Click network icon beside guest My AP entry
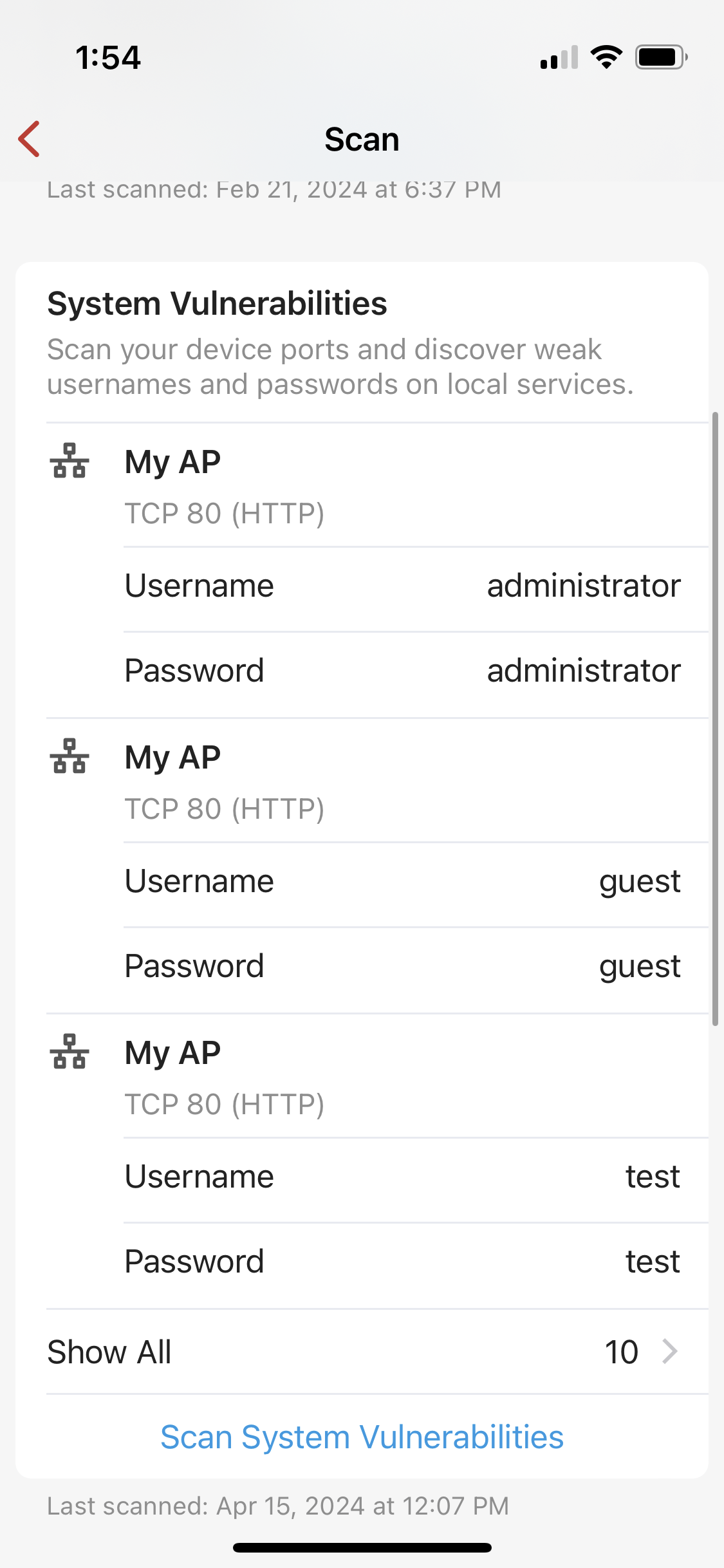The image size is (724, 1568). [x=70, y=756]
